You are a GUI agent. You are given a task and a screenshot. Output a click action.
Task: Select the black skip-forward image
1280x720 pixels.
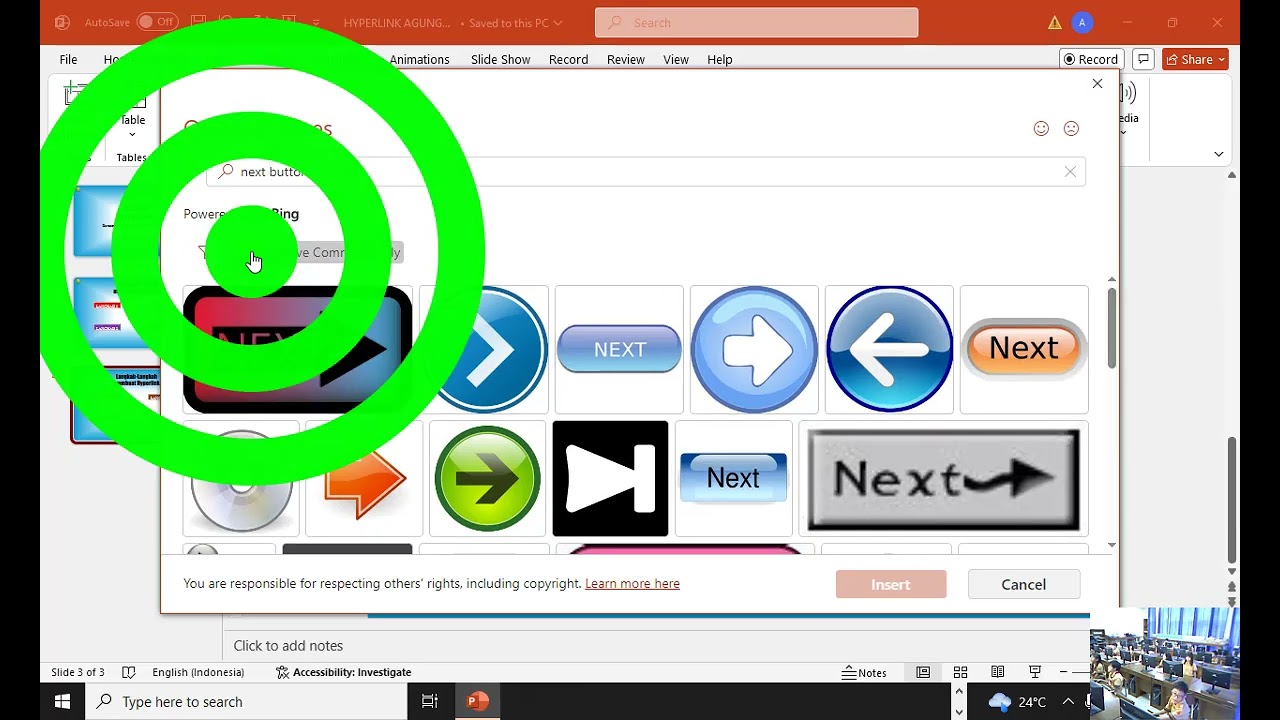(610, 478)
